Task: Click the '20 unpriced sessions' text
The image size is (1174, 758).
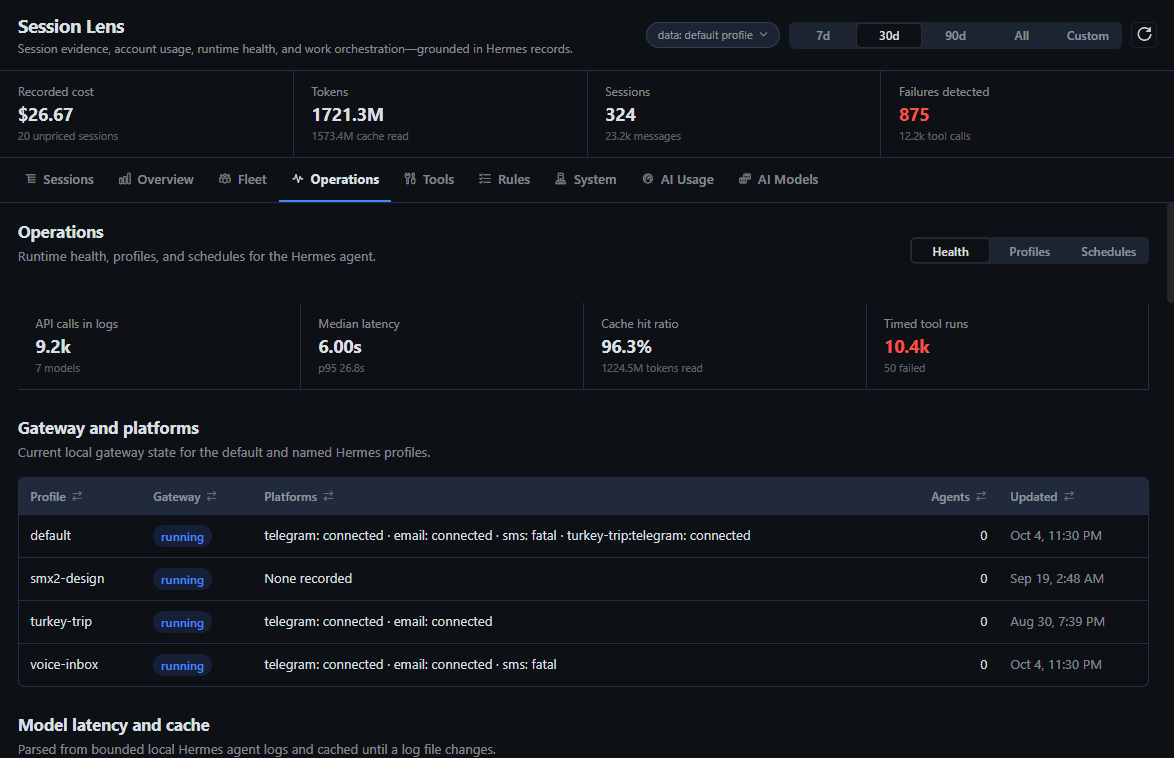Action: point(68,136)
